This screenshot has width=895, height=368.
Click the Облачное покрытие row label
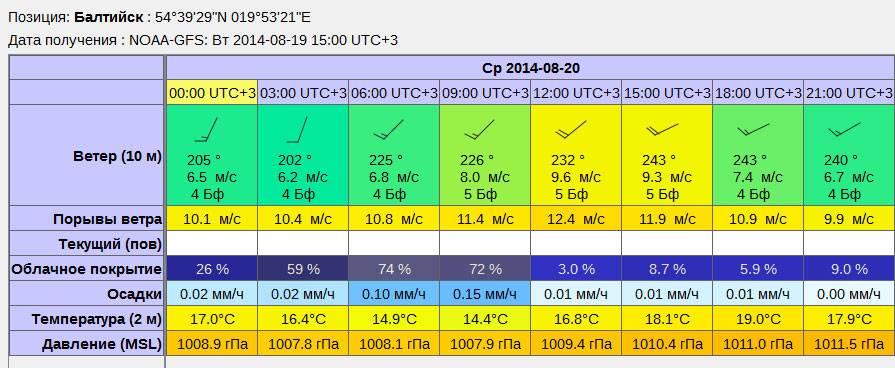(87, 269)
